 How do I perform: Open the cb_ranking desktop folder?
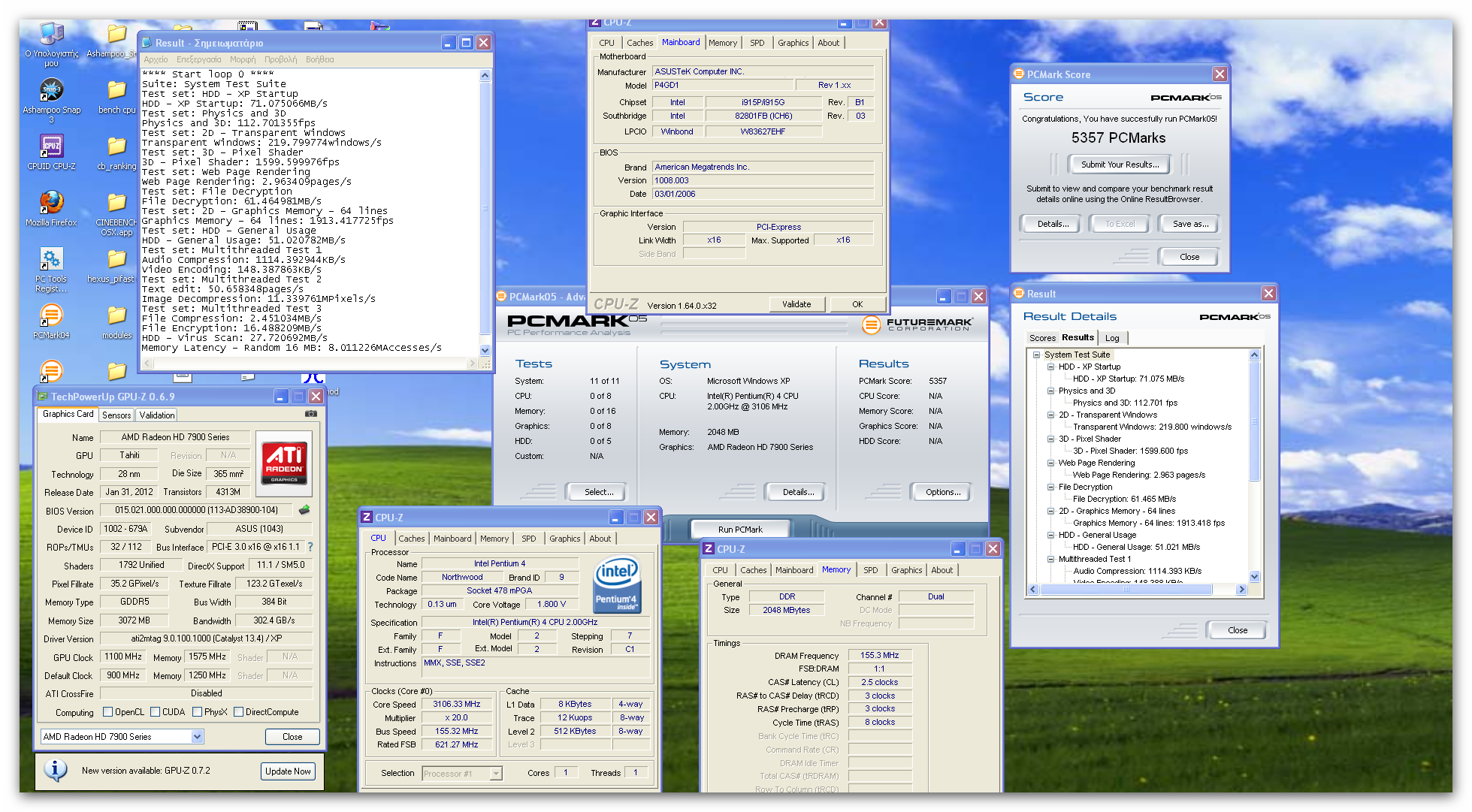pyautogui.click(x=116, y=152)
